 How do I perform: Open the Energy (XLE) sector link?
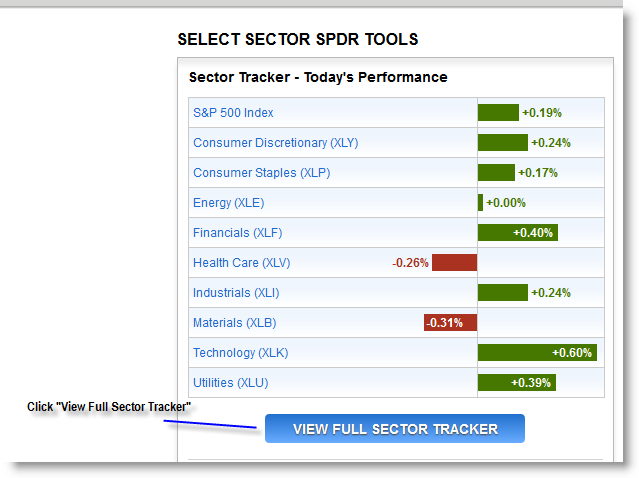pos(229,203)
